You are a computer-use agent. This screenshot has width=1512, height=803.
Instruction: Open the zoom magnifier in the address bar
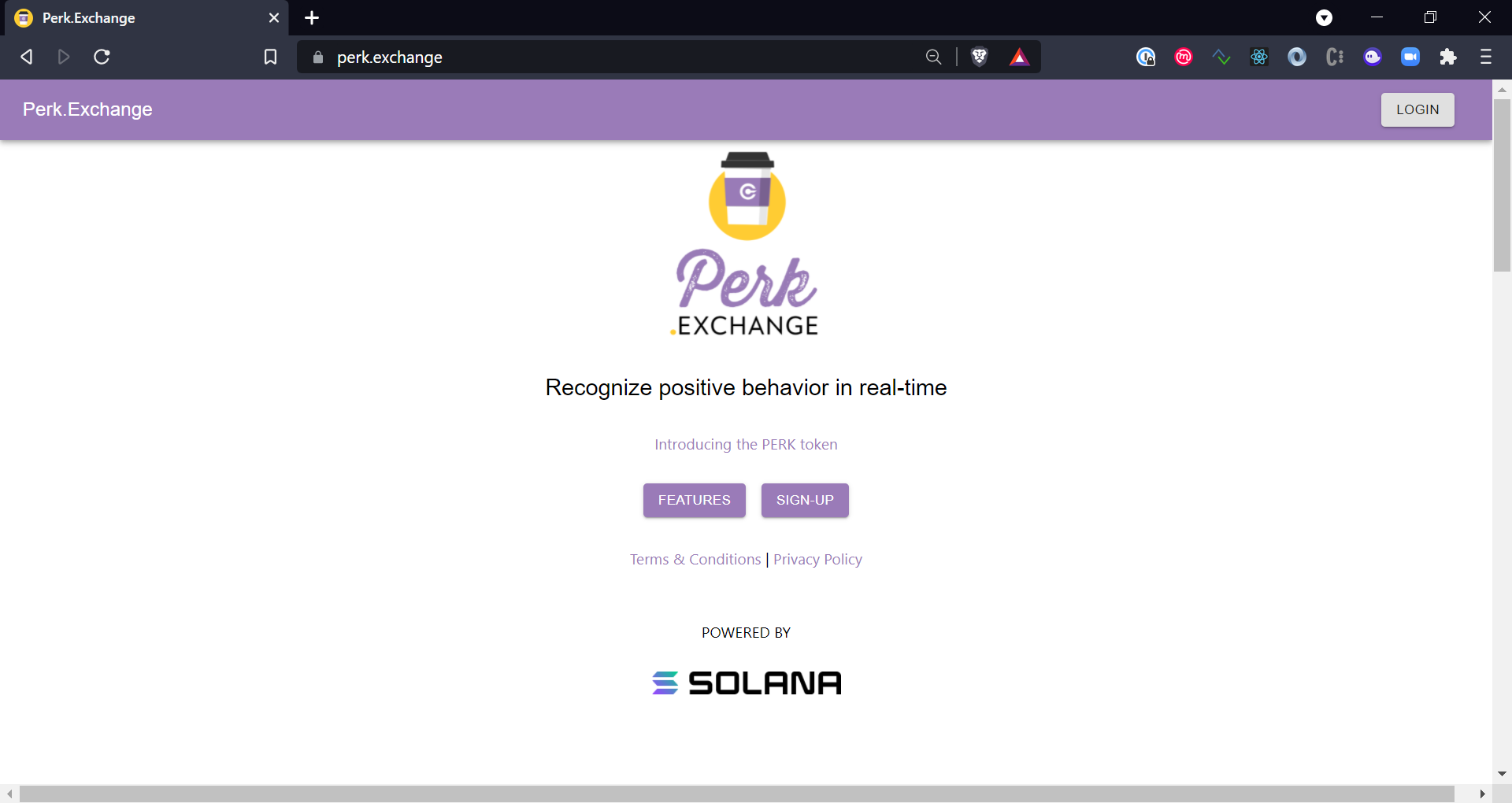(933, 57)
